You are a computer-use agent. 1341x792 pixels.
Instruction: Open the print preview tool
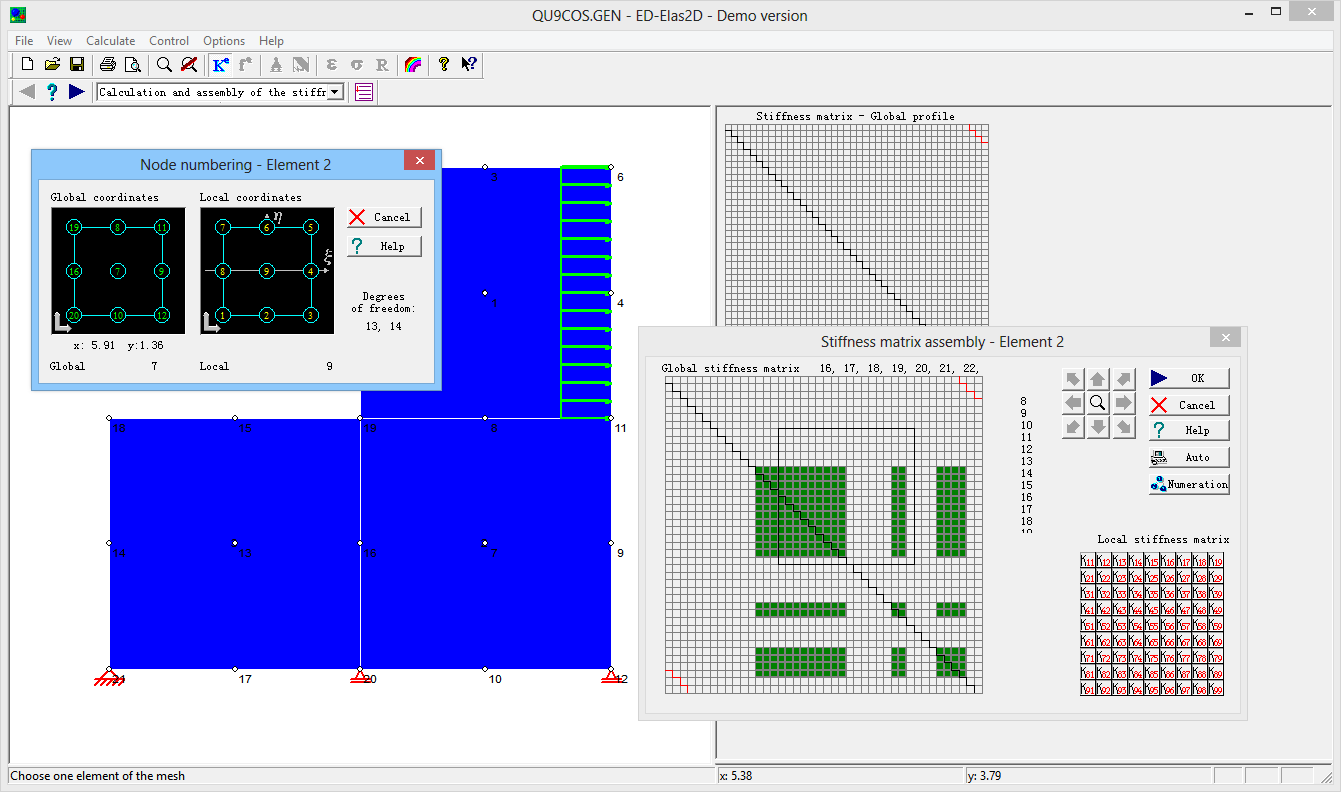pyautogui.click(x=133, y=65)
